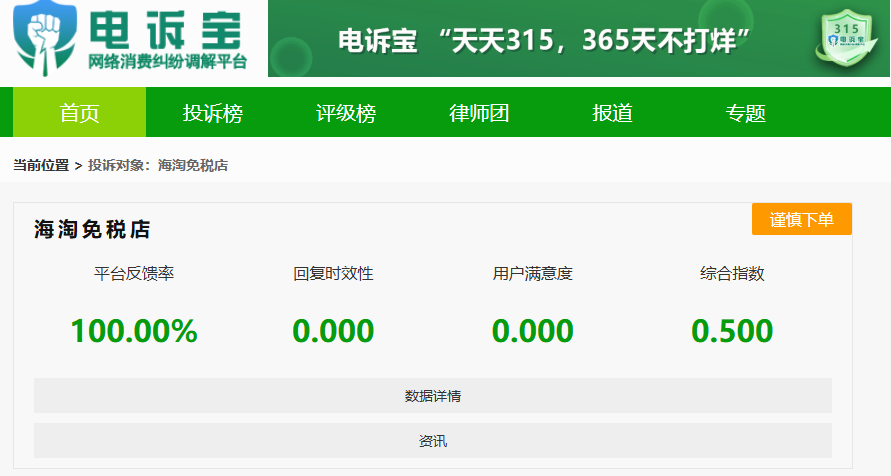
Task: Open the 报道 section
Action: 612,112
